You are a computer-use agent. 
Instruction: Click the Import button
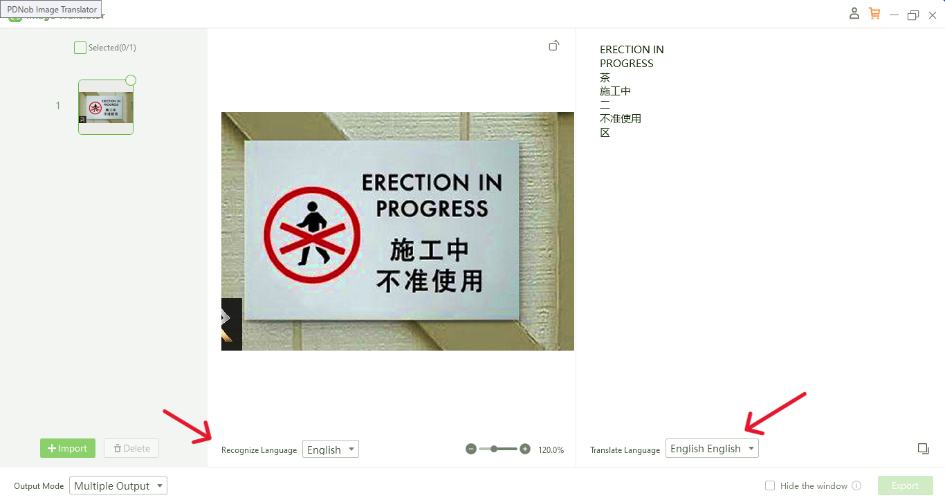click(x=68, y=448)
